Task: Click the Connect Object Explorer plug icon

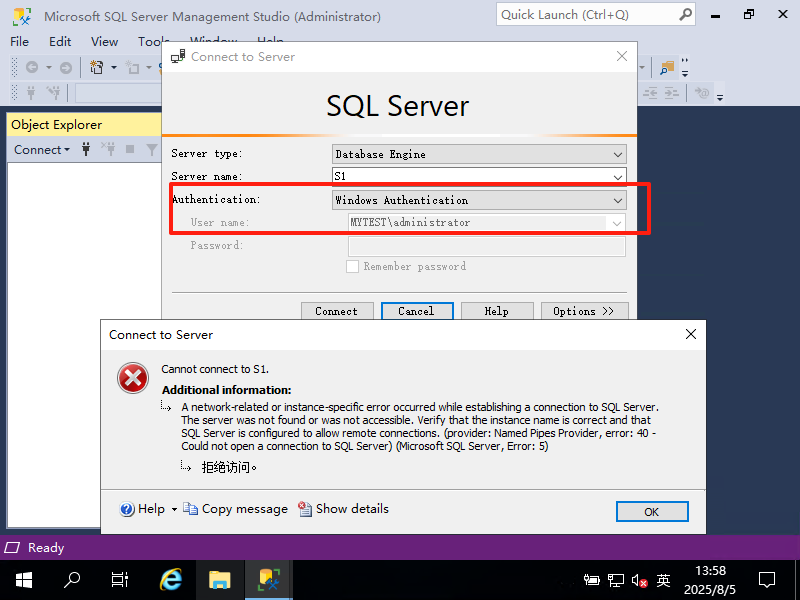Action: coord(86,149)
